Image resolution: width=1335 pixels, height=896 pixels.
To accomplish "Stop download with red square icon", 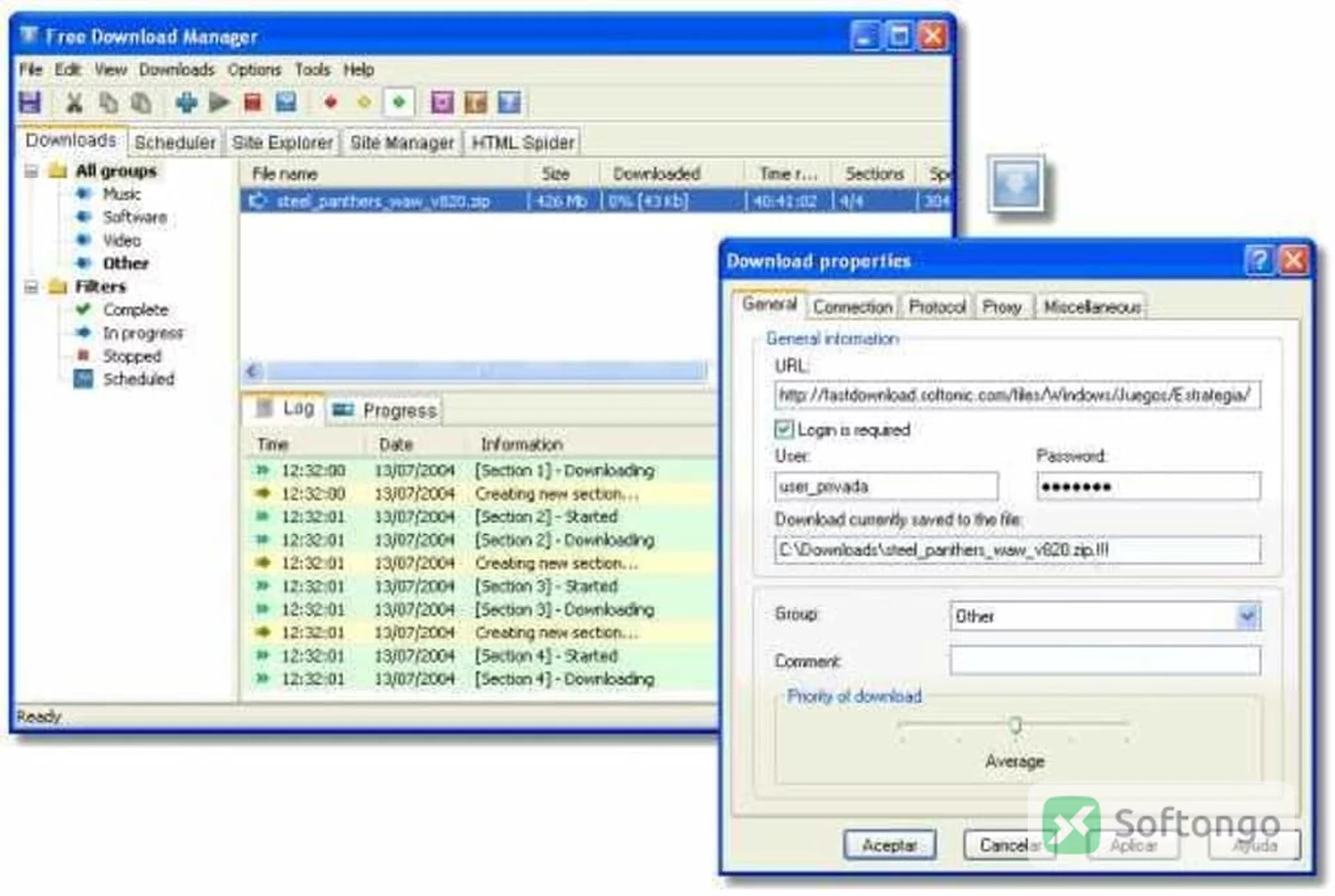I will coord(252,103).
